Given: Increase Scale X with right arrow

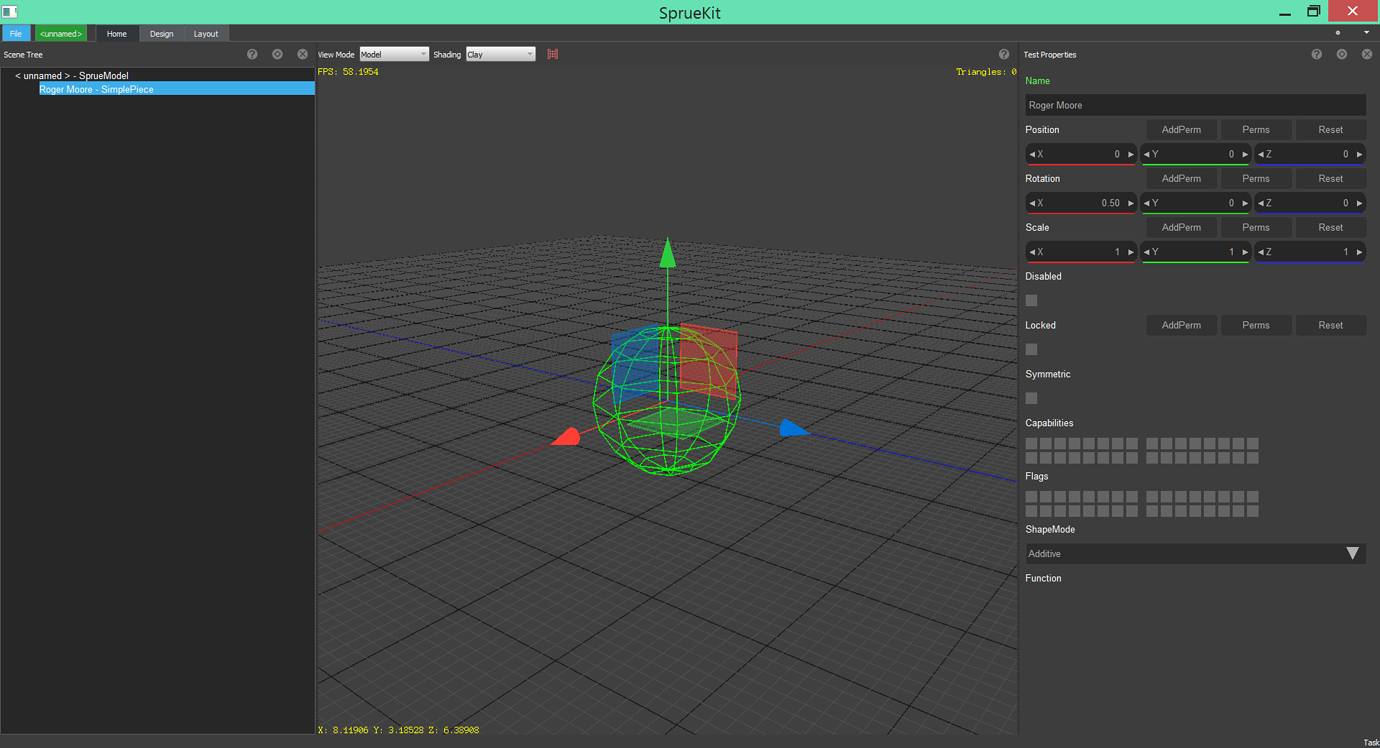Looking at the screenshot, I should (x=1131, y=252).
